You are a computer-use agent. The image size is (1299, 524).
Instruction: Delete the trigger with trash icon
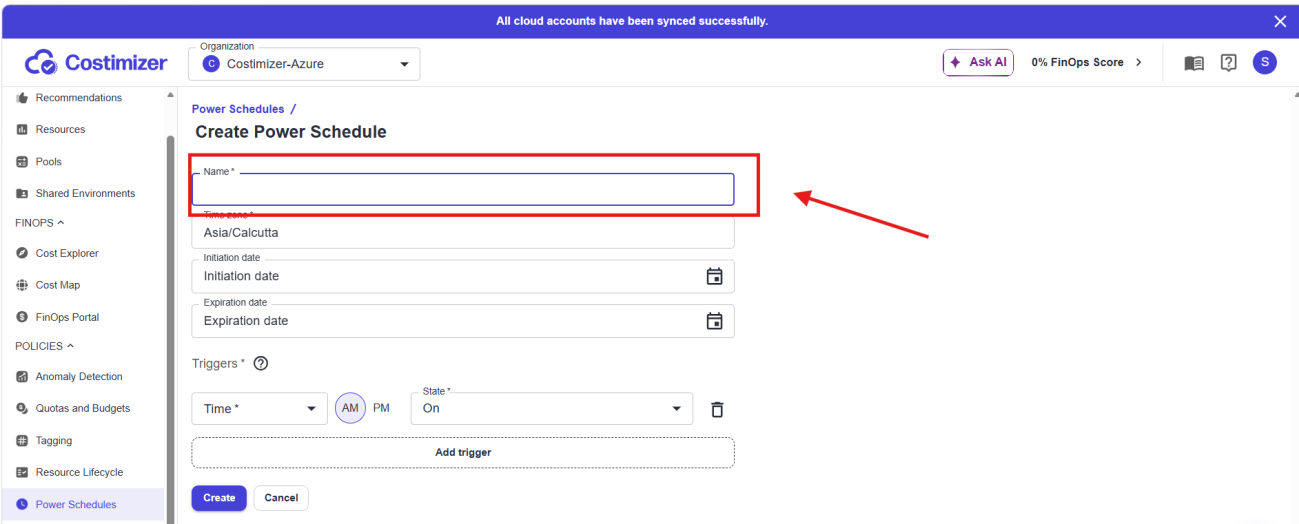[717, 409]
